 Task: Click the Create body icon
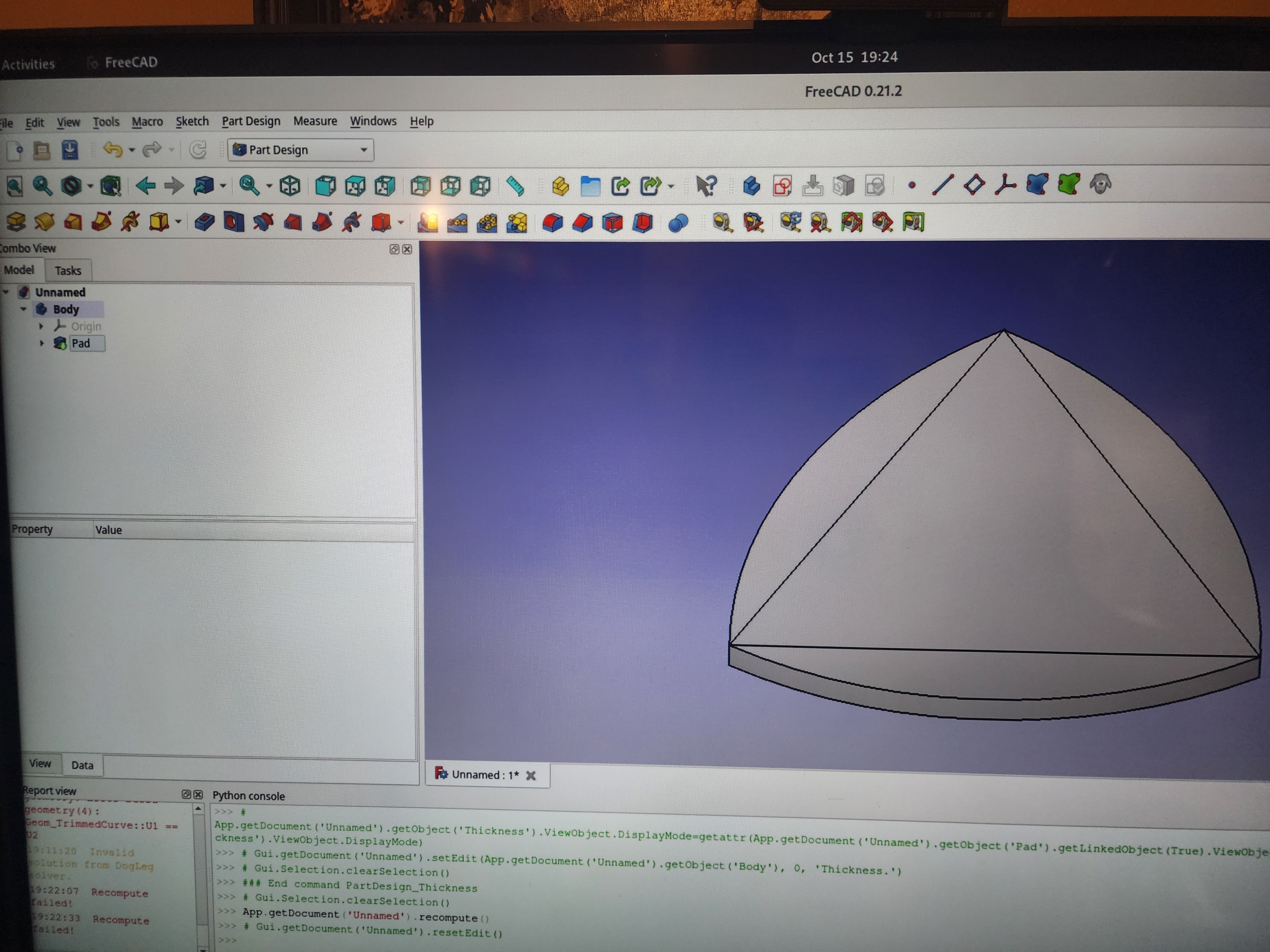click(751, 185)
